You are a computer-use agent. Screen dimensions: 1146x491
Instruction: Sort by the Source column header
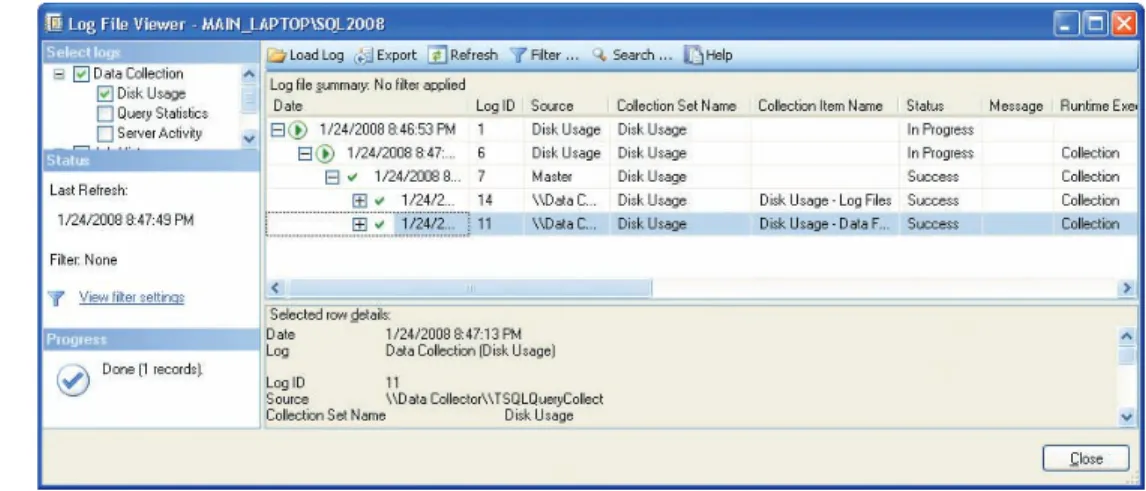click(565, 106)
